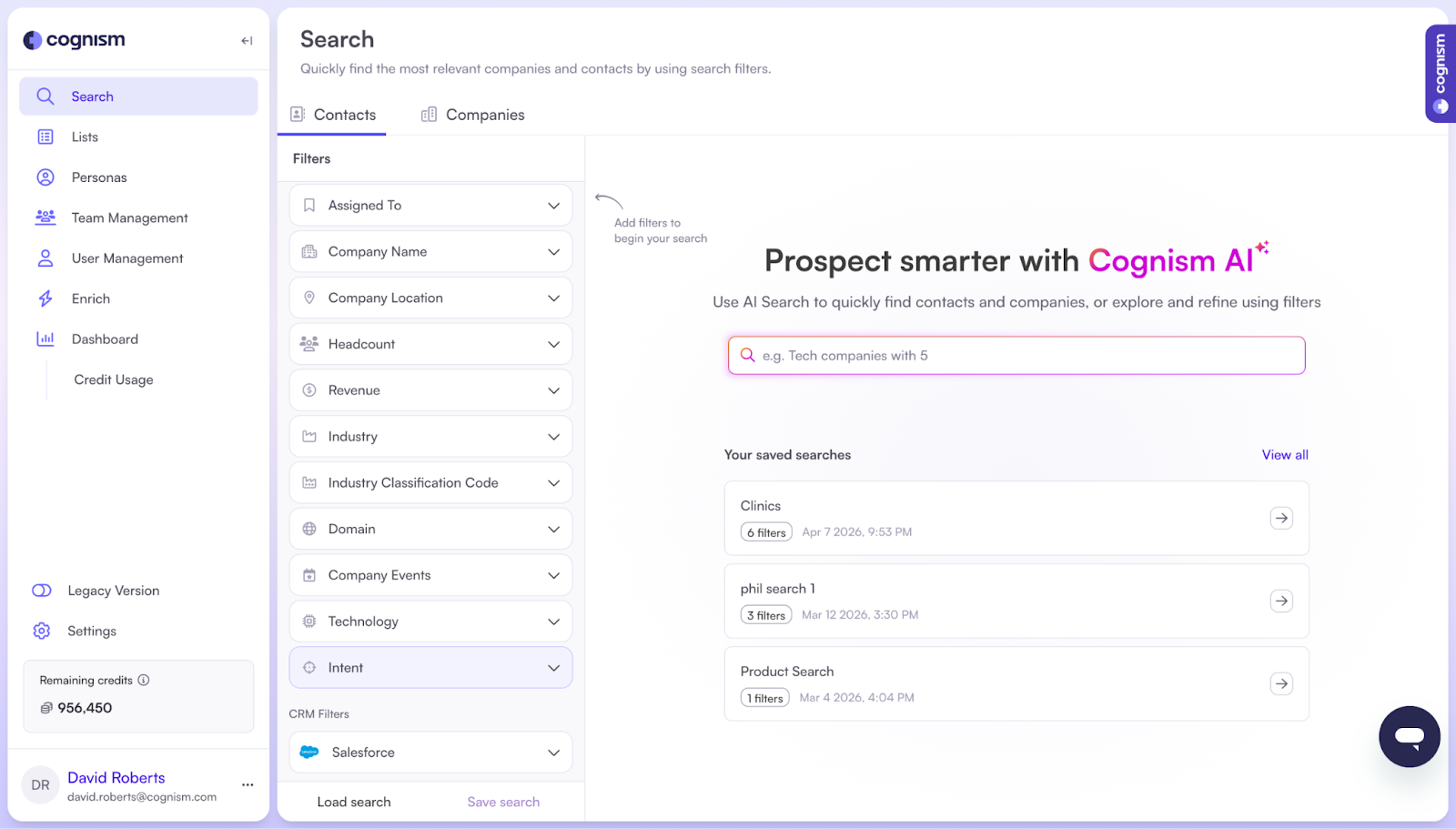Click the Cognism logo

pyautogui.click(x=75, y=40)
